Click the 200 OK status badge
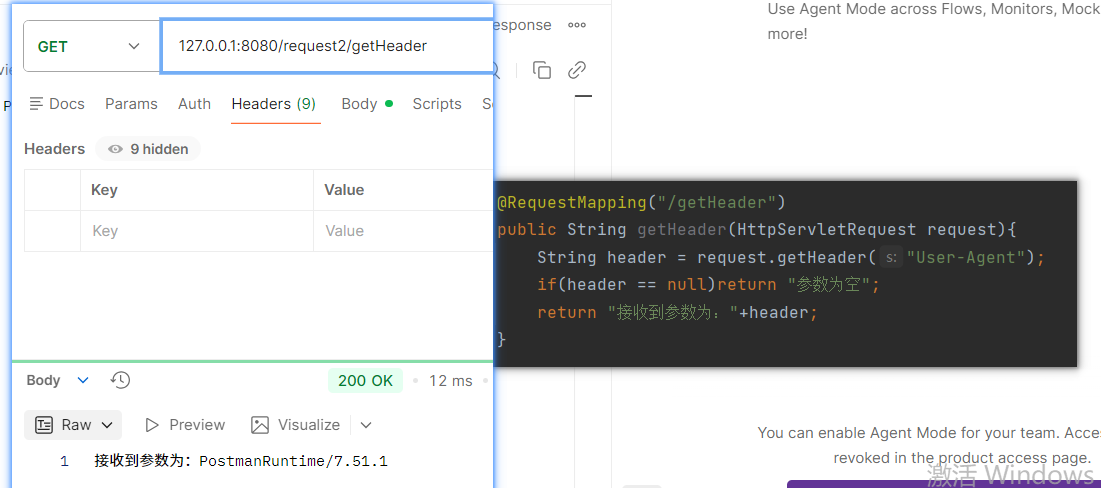The width and height of the screenshot is (1101, 488). [365, 381]
